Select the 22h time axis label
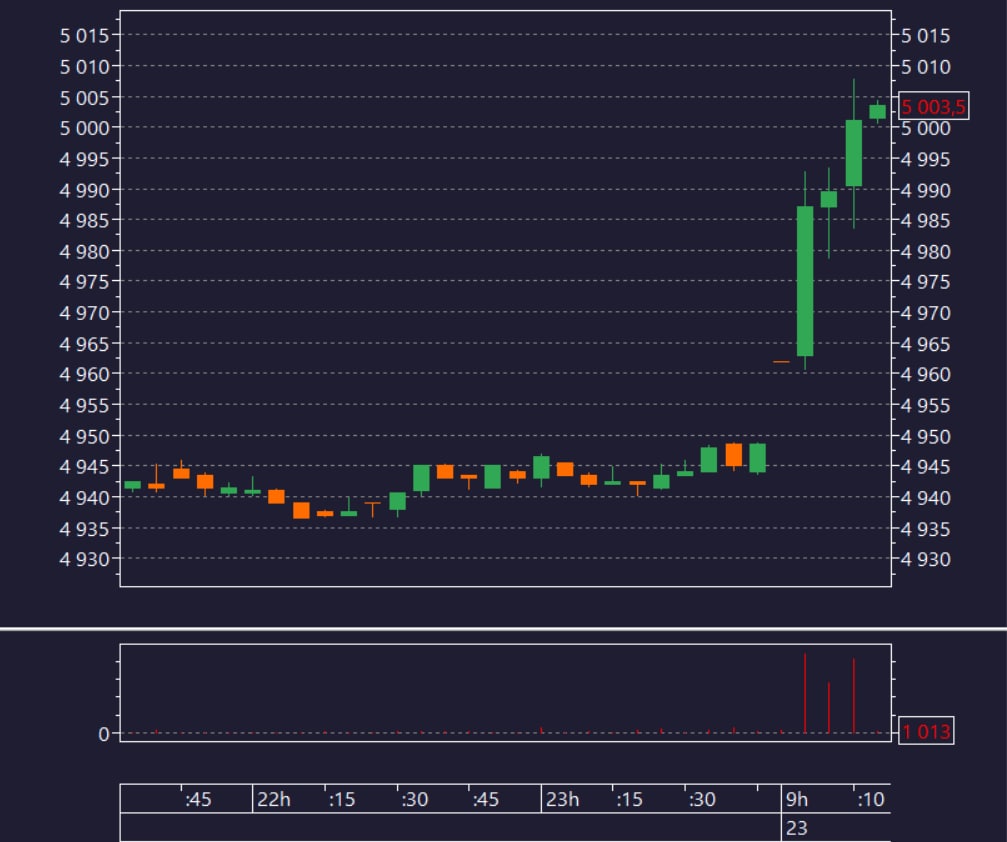 (274, 800)
